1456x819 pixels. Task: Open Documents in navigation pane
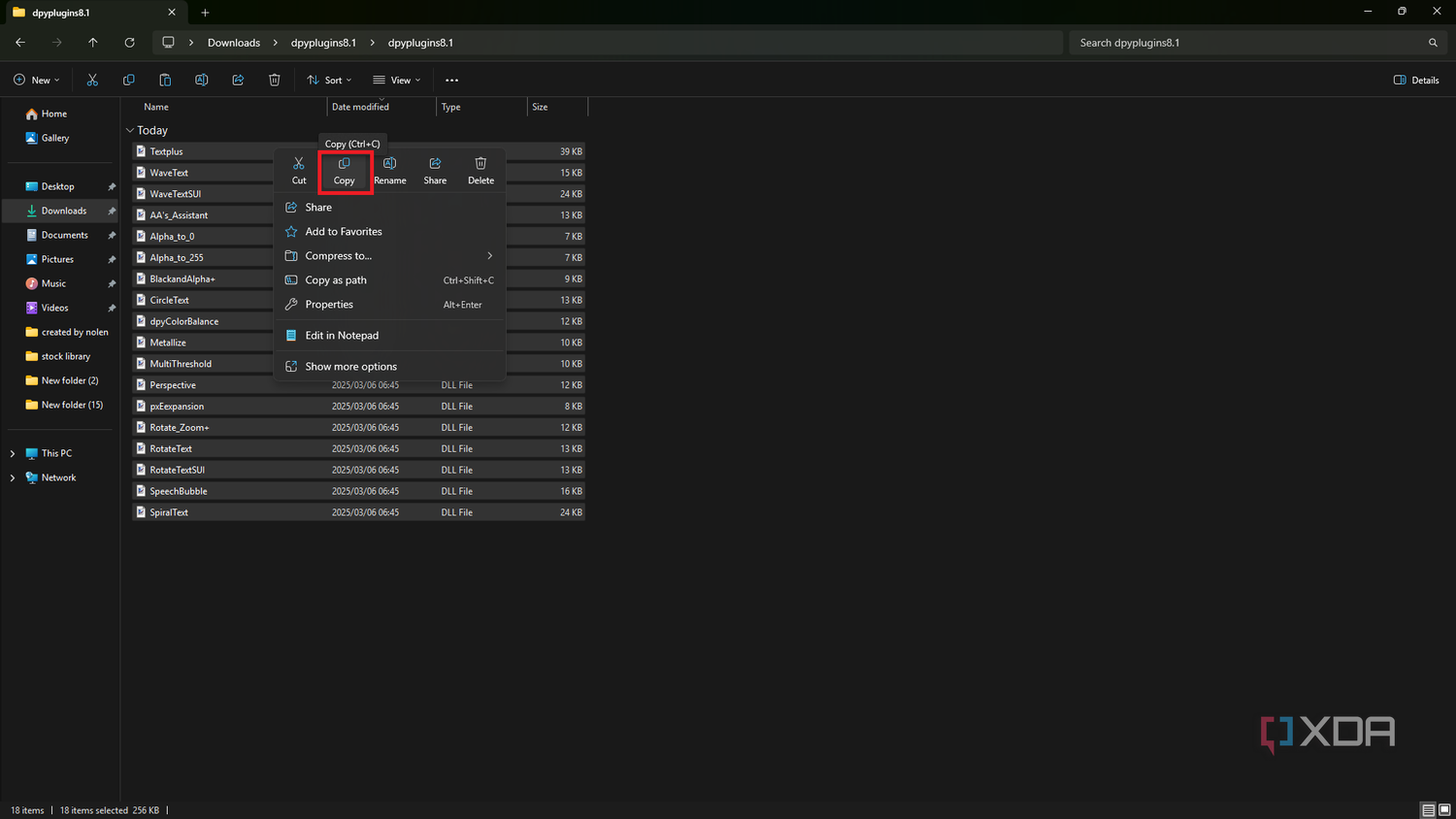(x=64, y=235)
